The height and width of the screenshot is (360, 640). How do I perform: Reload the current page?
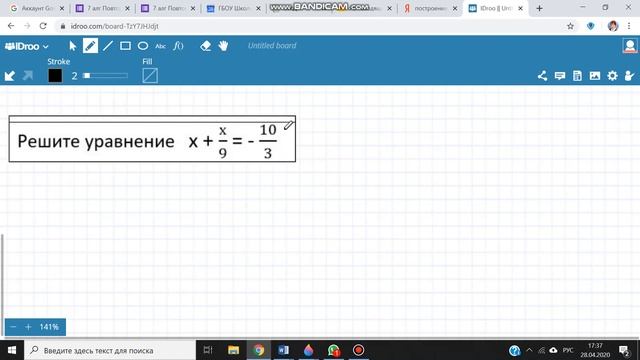click(x=43, y=26)
